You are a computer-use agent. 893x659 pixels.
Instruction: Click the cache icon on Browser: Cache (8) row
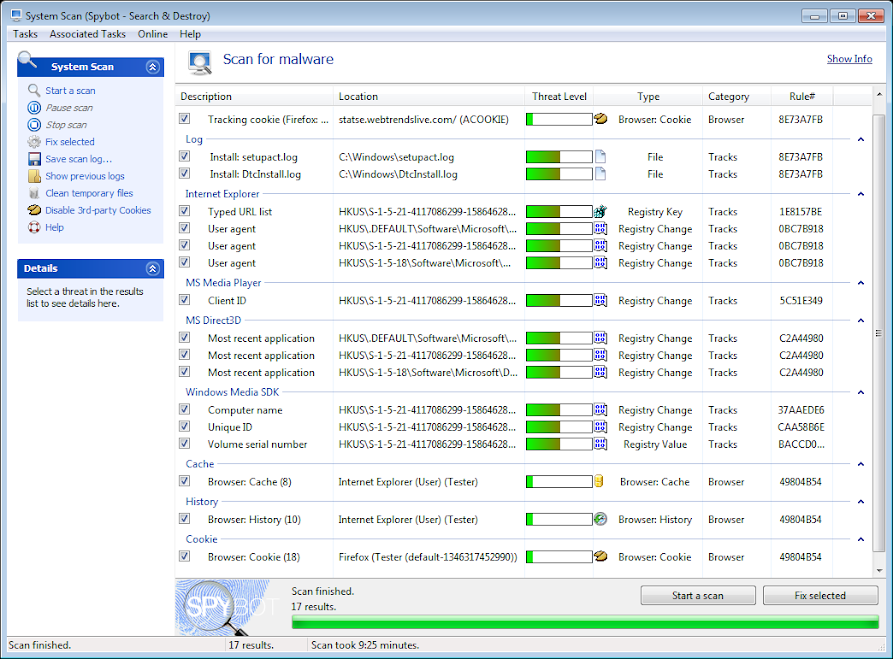click(599, 481)
